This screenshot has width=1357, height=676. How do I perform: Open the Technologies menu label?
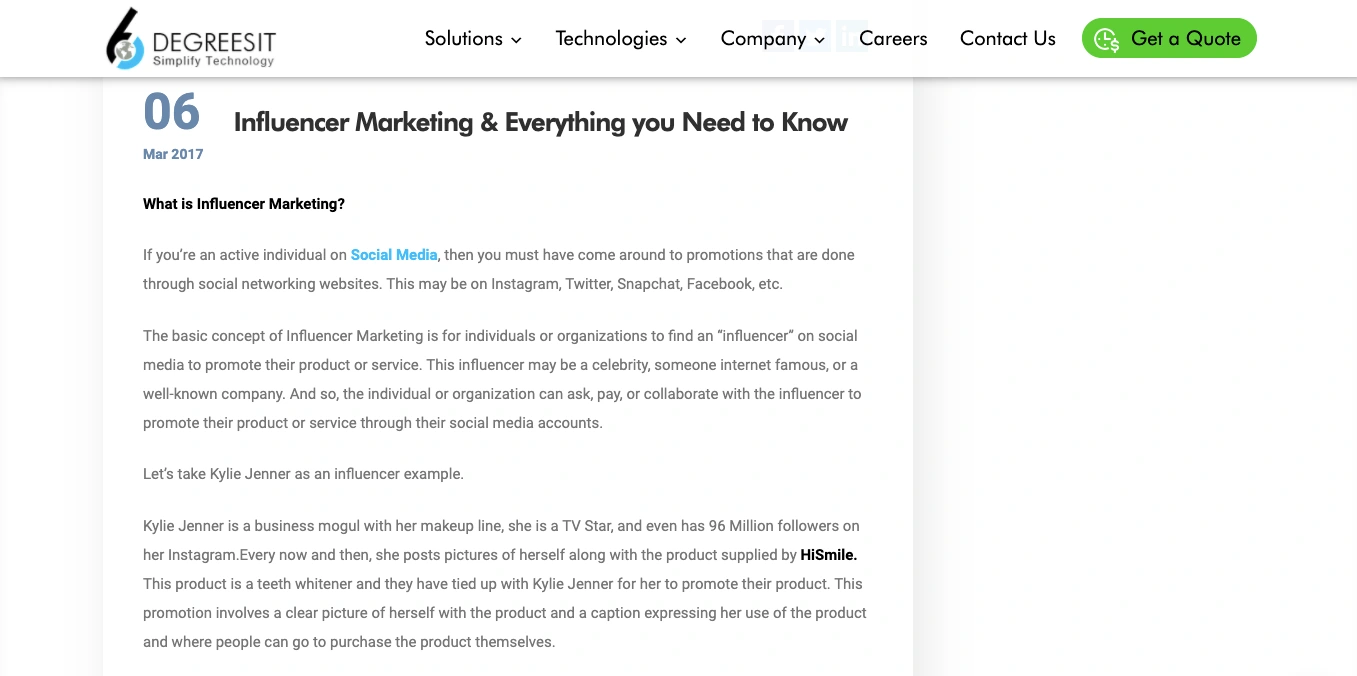611,38
